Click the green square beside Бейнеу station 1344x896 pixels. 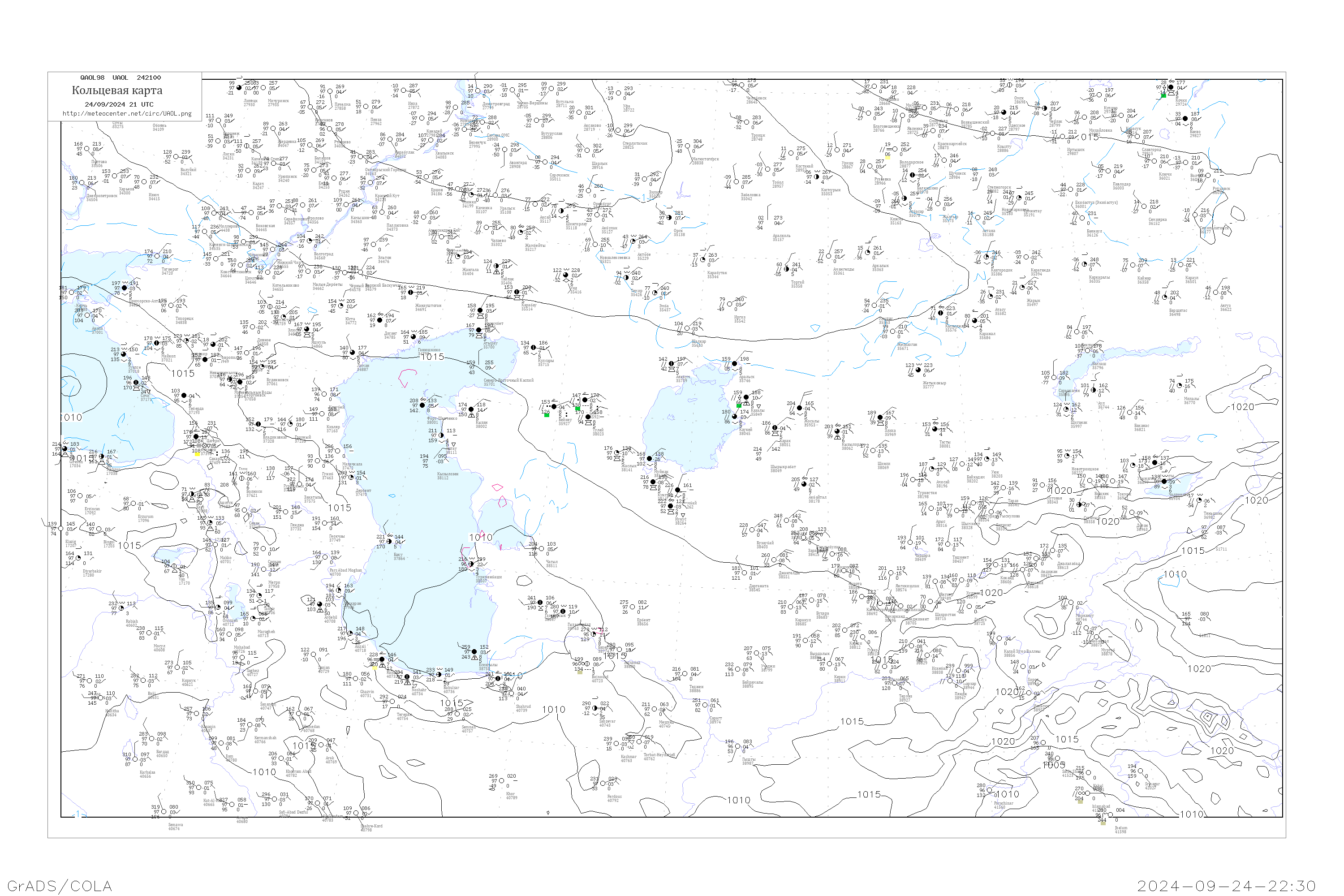pyautogui.click(x=547, y=415)
